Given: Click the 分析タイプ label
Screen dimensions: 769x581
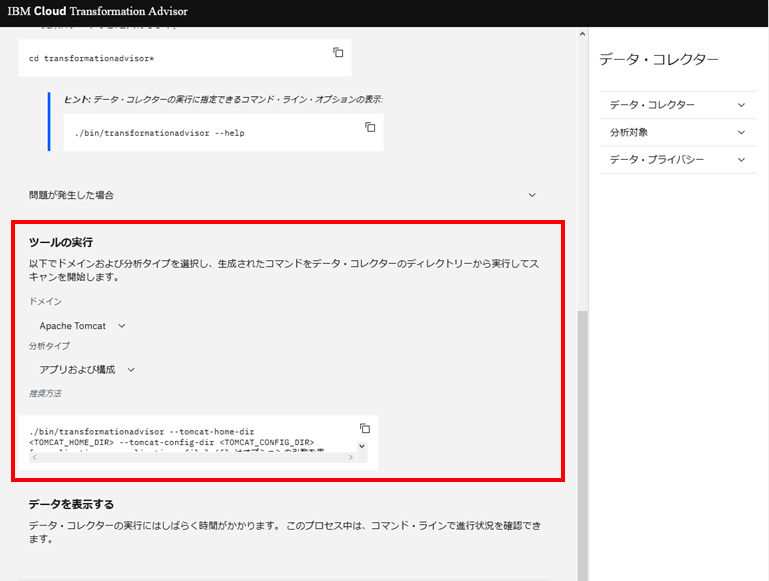Looking at the screenshot, I should (x=49, y=346).
